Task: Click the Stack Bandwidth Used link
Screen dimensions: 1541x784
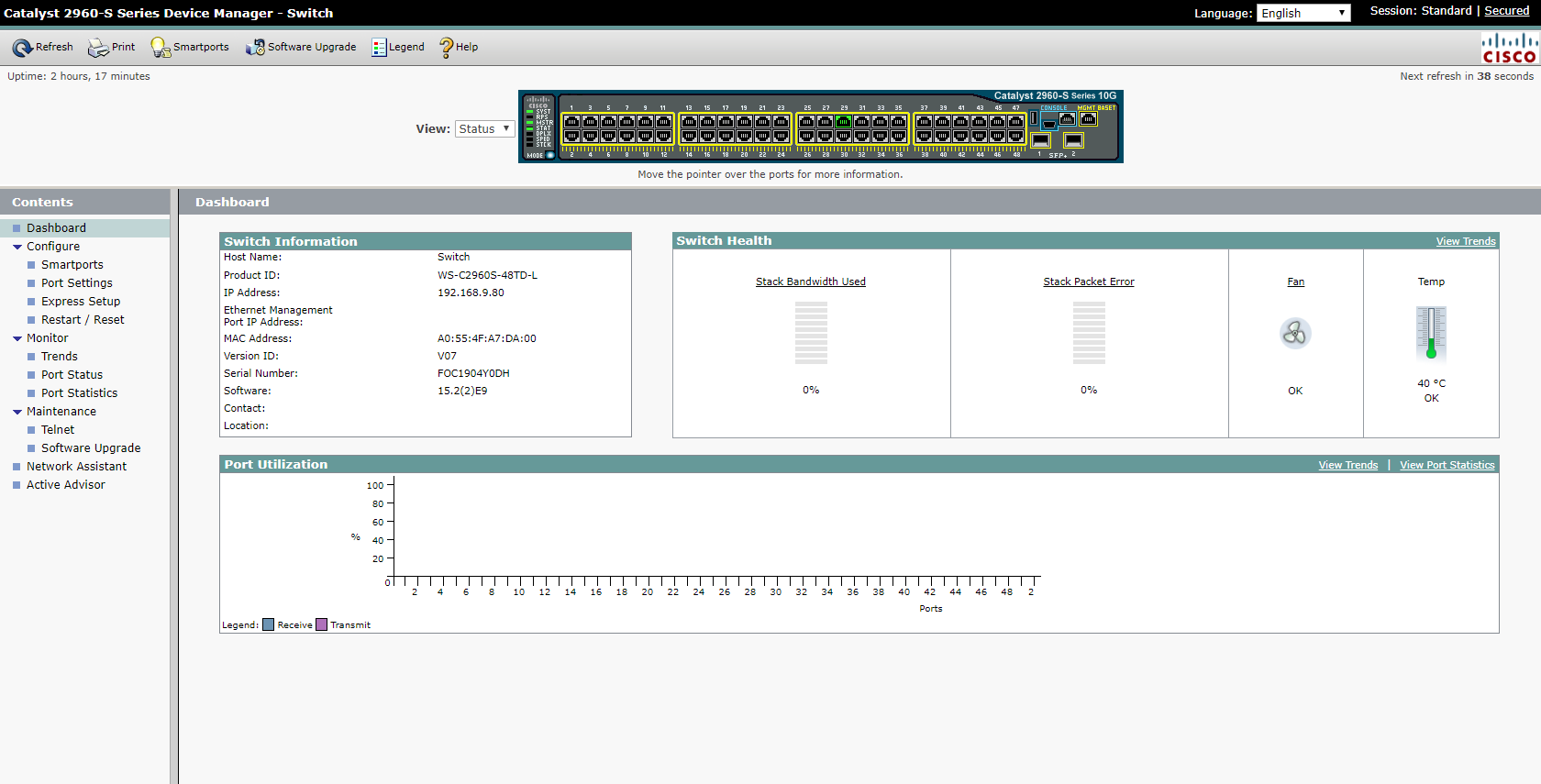Action: pyautogui.click(x=810, y=282)
